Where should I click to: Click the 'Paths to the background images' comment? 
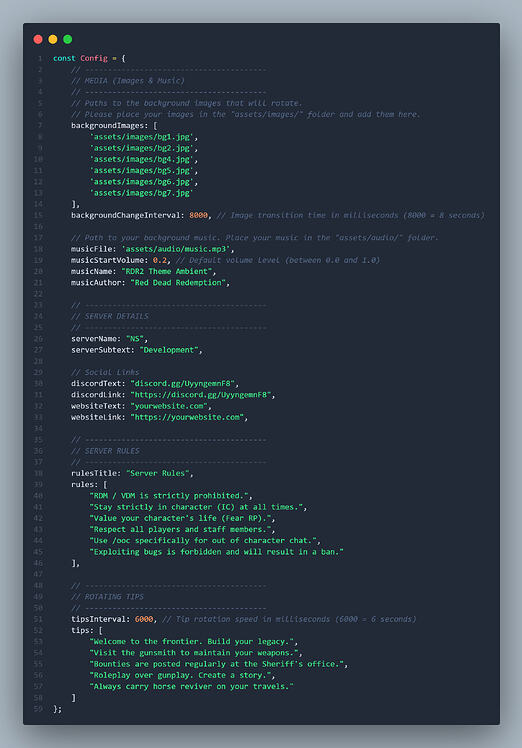coord(187,103)
